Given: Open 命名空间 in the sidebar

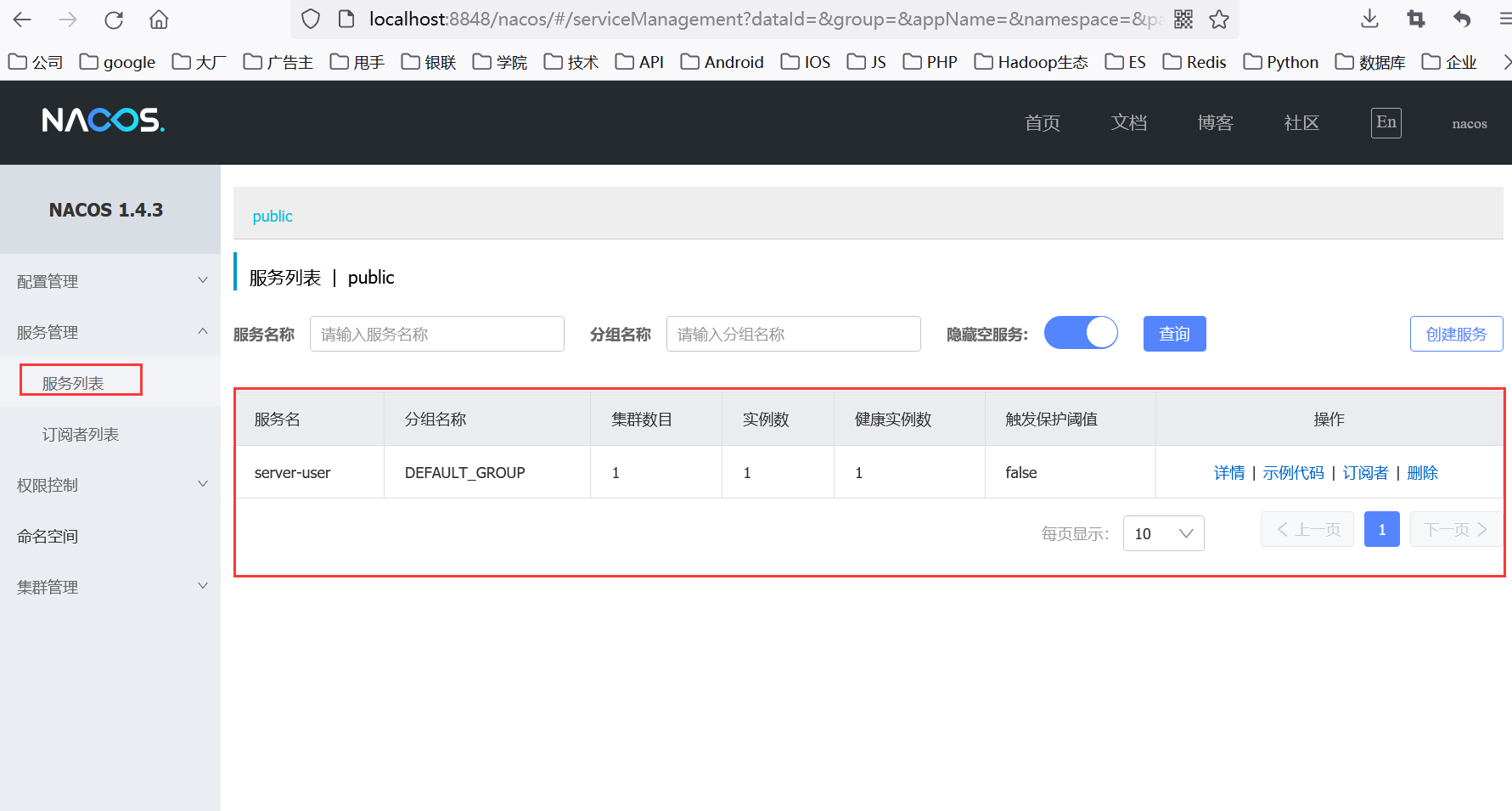Looking at the screenshot, I should click(48, 536).
